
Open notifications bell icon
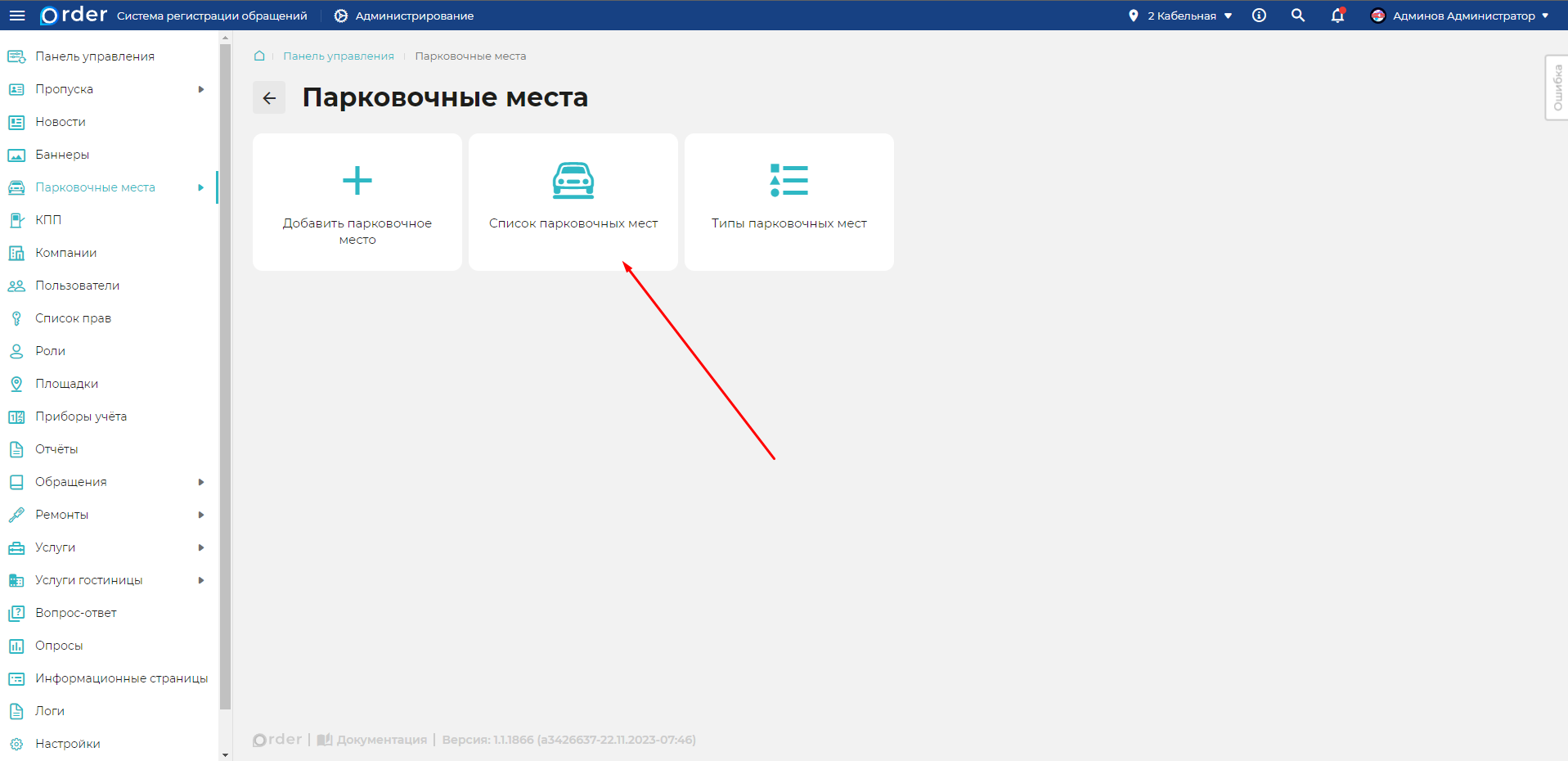click(x=1337, y=16)
